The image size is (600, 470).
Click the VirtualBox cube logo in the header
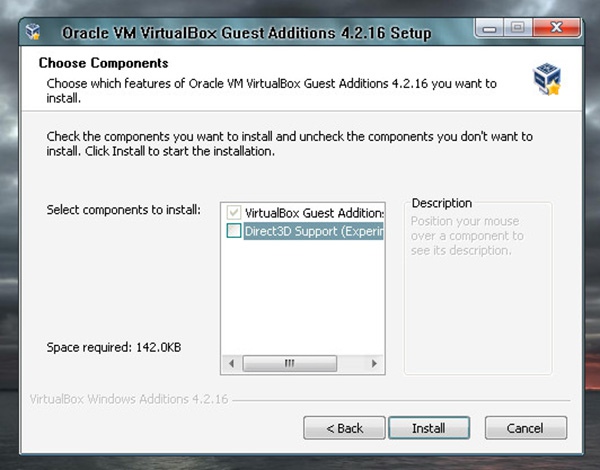[546, 79]
